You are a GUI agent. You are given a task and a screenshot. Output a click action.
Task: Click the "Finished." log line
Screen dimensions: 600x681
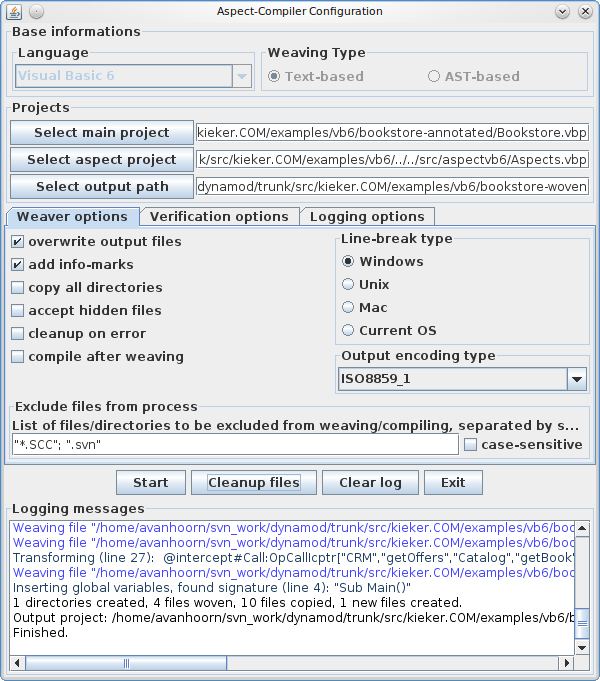(x=40, y=633)
